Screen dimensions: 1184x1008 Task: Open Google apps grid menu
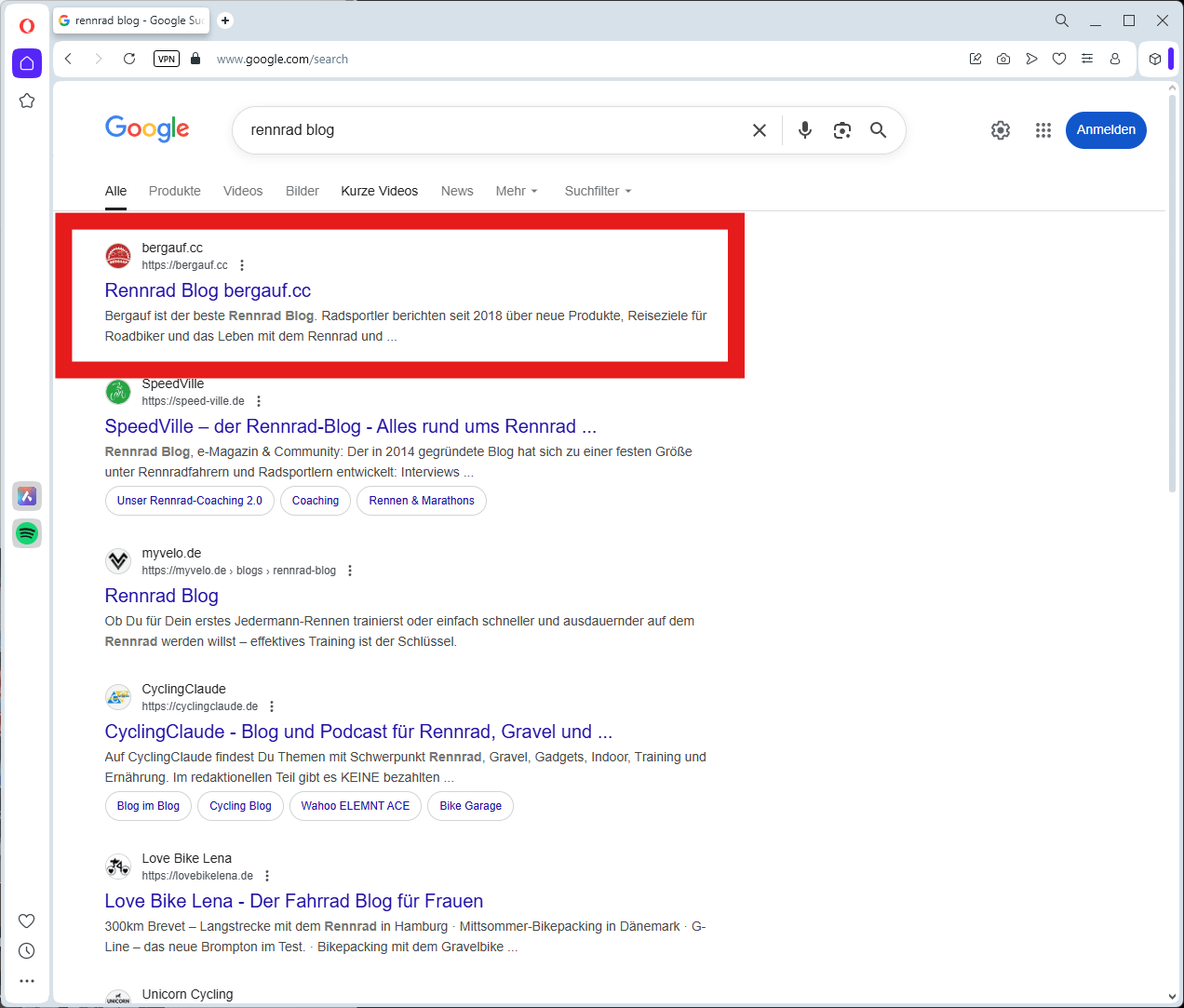tap(1043, 130)
